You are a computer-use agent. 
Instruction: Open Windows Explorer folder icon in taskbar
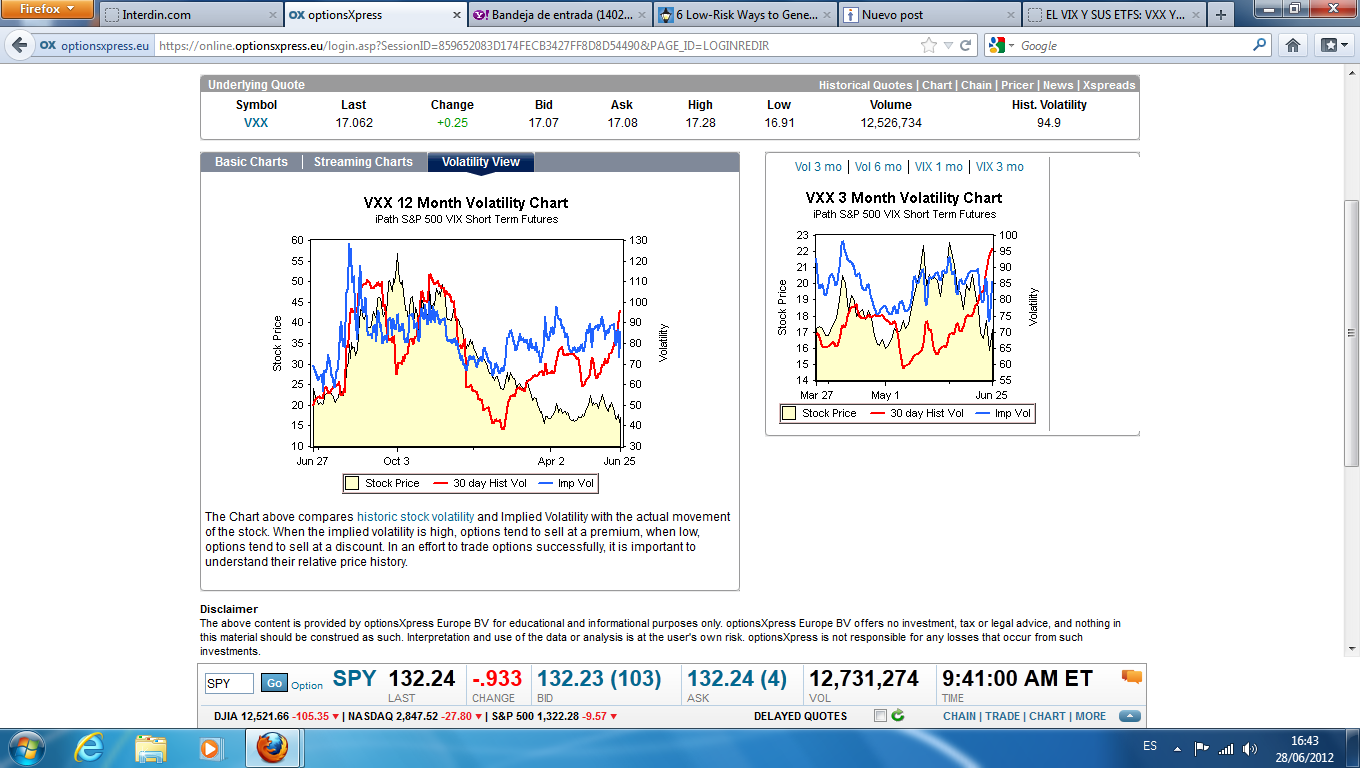(151, 747)
